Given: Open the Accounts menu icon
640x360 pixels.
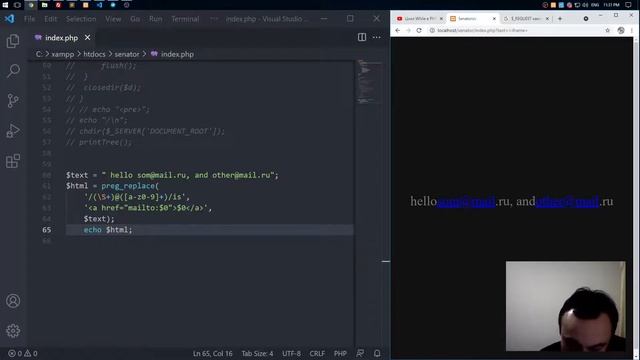Looking at the screenshot, I should [x=13, y=301].
